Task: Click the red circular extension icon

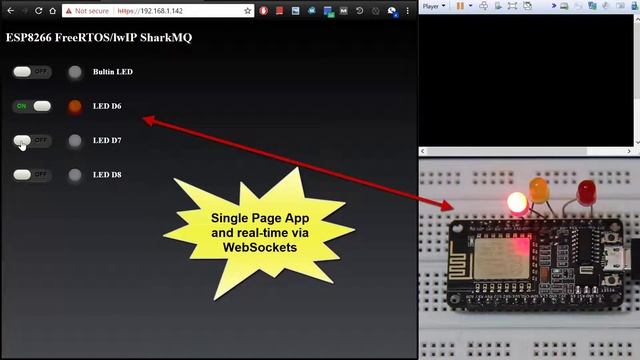Action: [x=264, y=11]
